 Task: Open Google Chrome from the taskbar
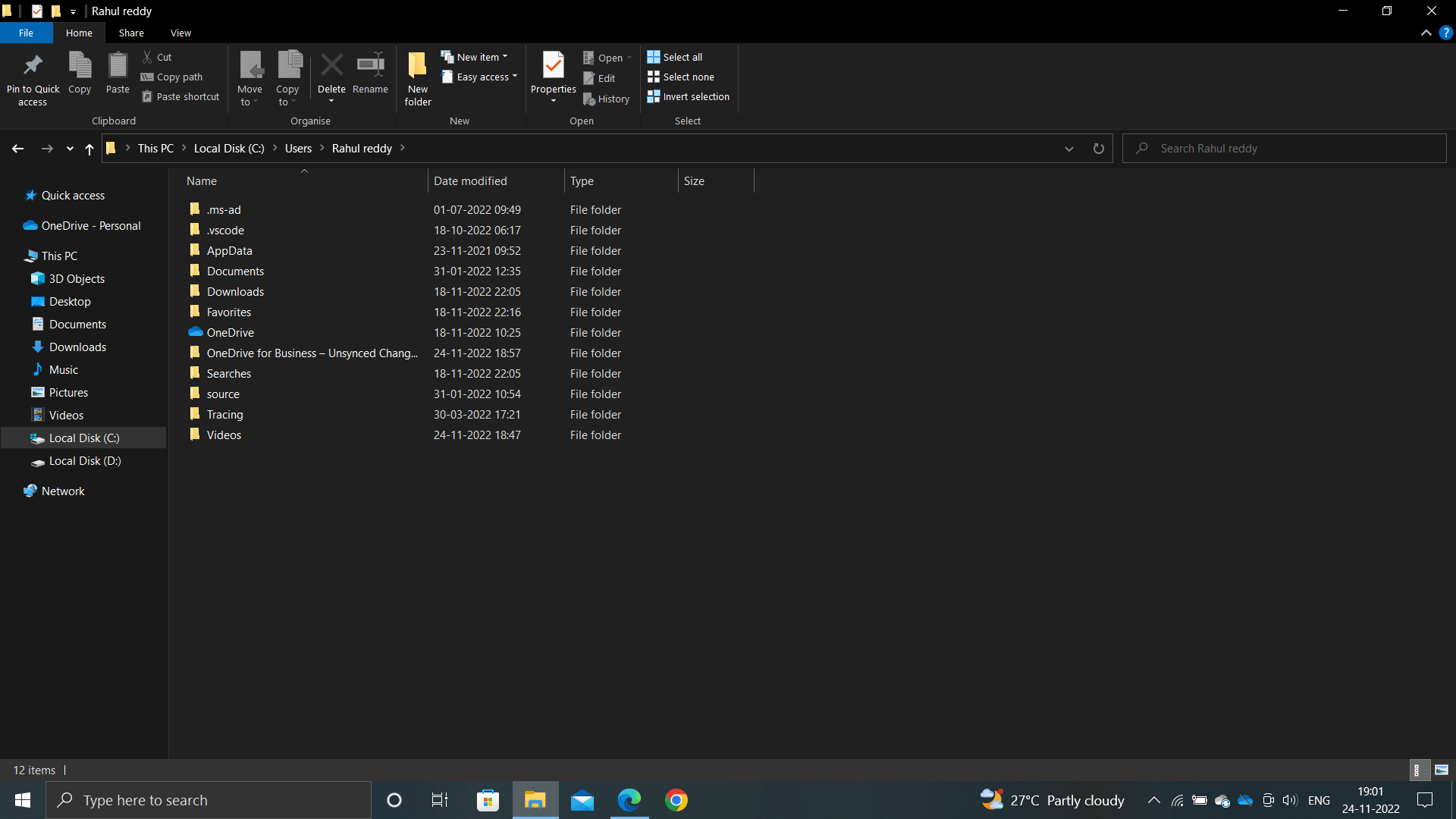pos(676,800)
